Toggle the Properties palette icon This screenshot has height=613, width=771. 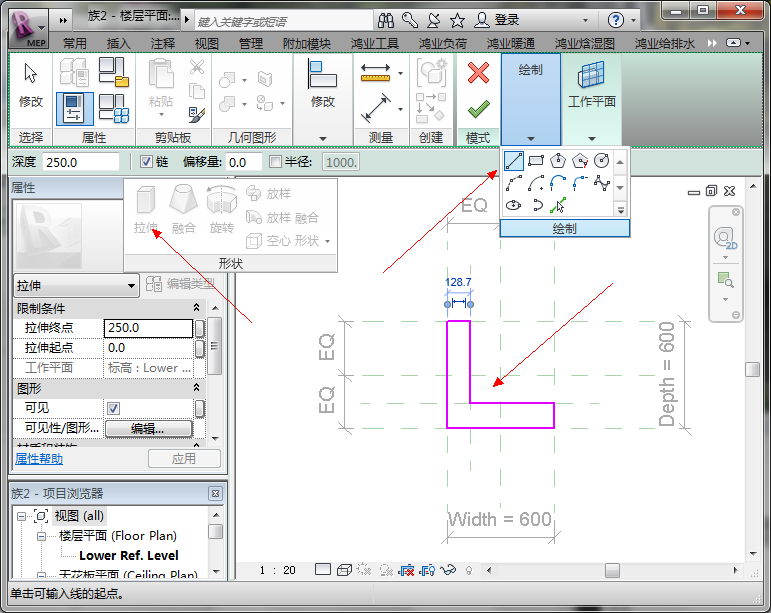tap(75, 108)
